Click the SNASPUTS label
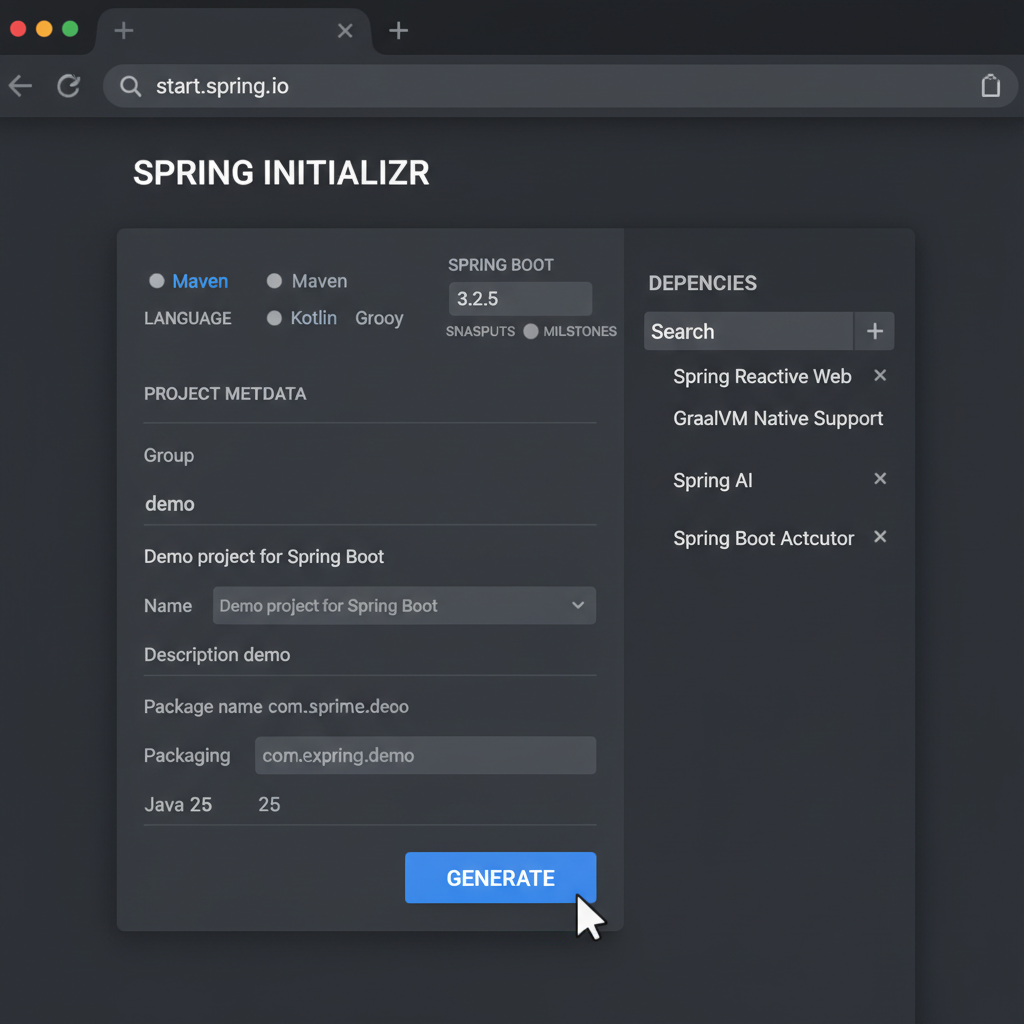This screenshot has height=1024, width=1024. [480, 332]
